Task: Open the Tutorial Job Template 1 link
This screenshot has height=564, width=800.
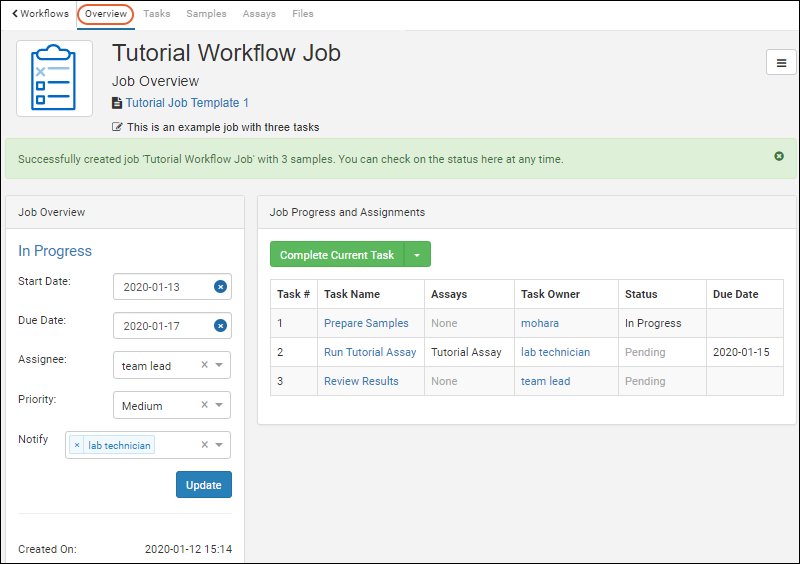Action: point(186,103)
